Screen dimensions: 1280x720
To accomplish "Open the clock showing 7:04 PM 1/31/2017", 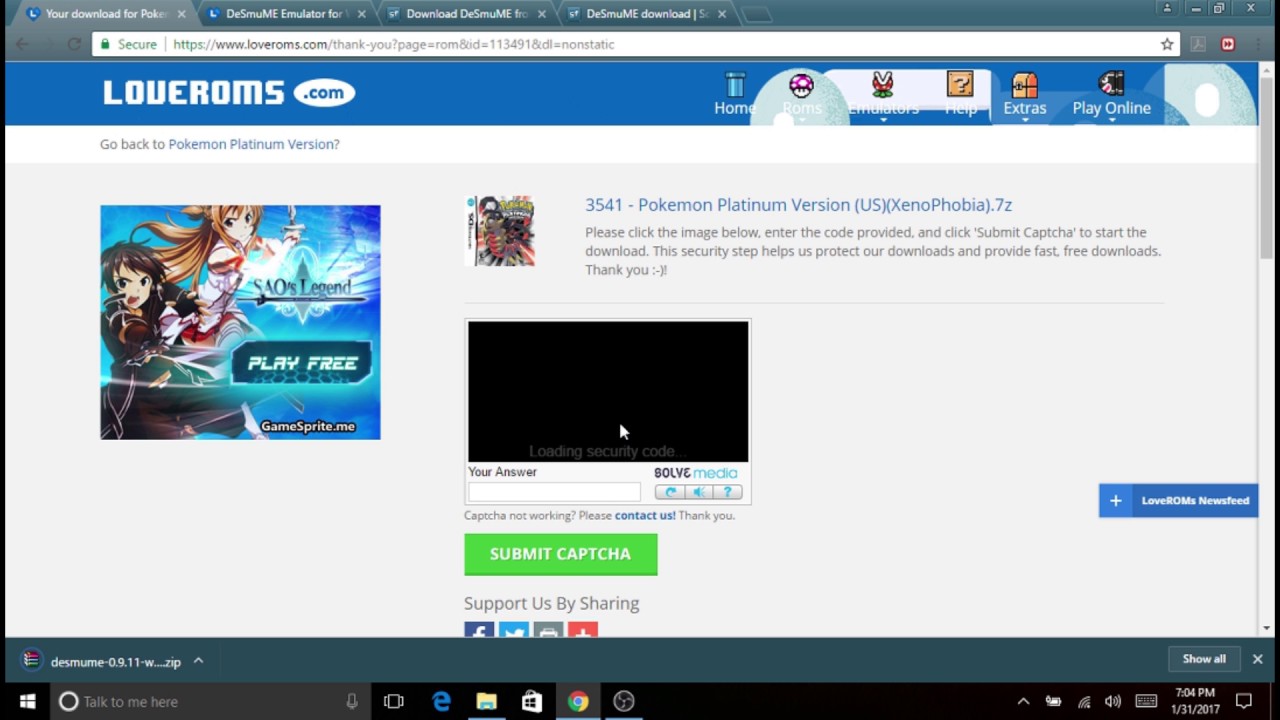I will tap(1195, 701).
